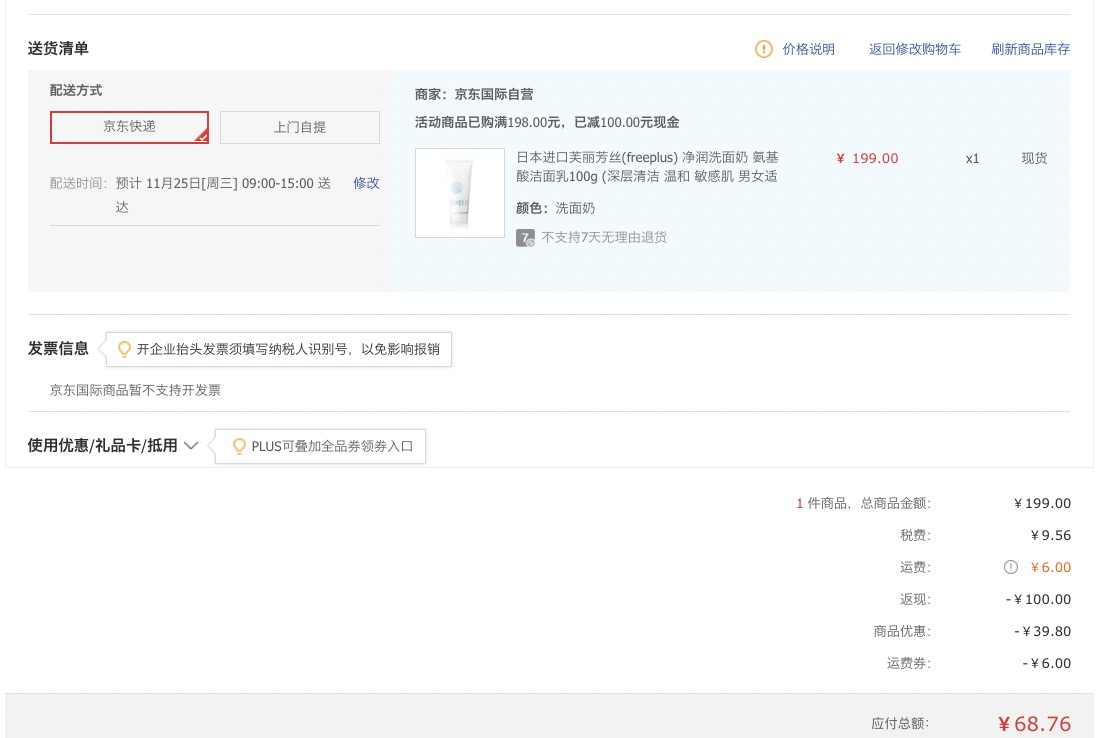
Task: Click the total goods amount ¥199.00 in summary
Action: 1042,504
